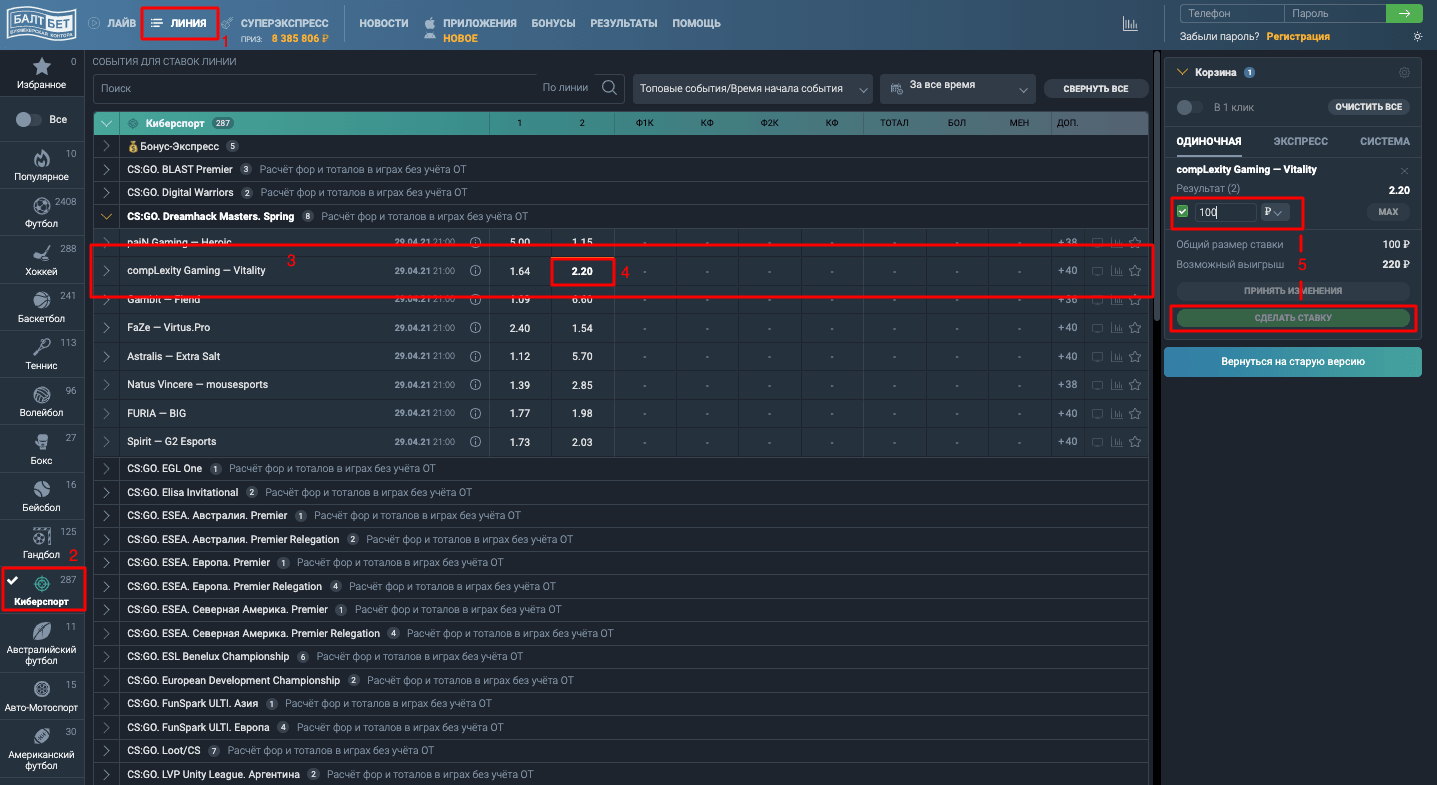Choose Австралийский футбол in sidebar
1437x785 pixels.
pos(42,645)
